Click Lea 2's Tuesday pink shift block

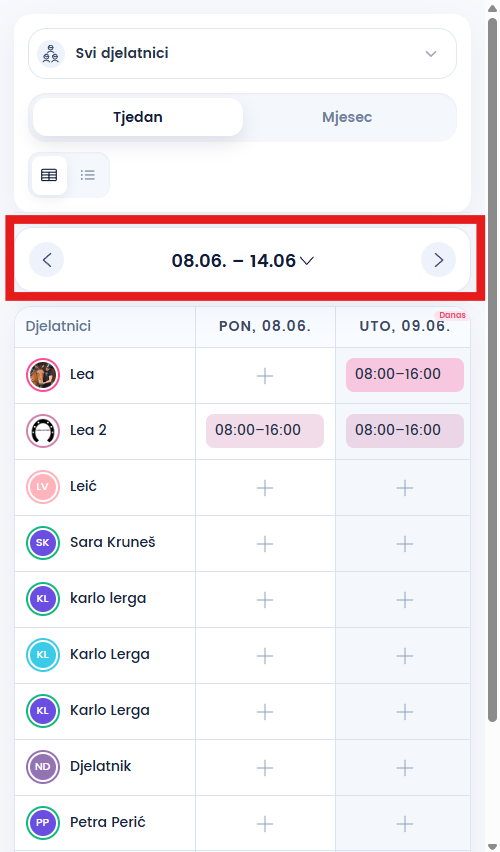click(405, 431)
